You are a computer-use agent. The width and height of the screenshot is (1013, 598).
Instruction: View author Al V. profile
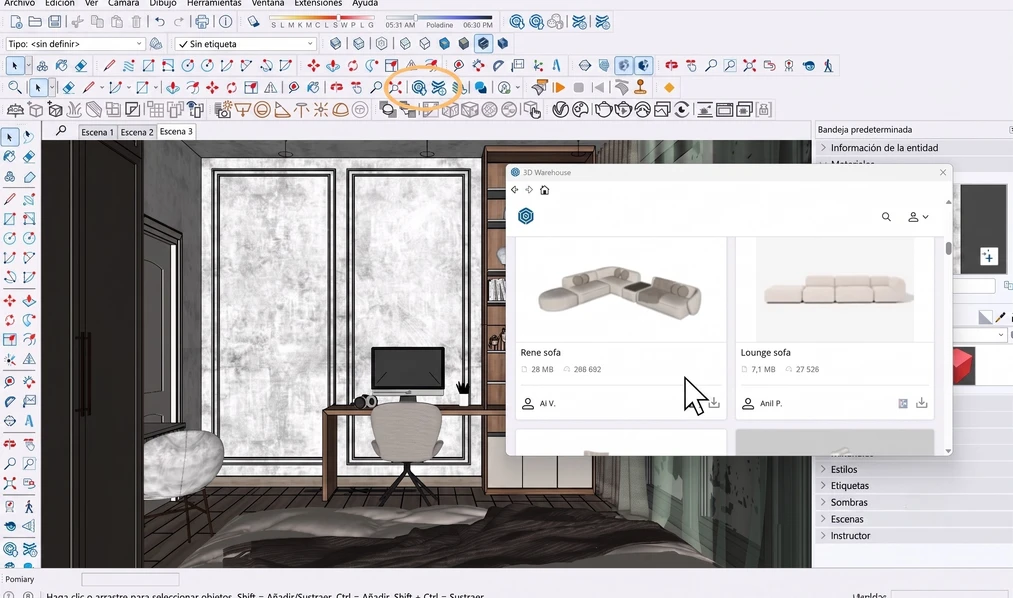547,404
